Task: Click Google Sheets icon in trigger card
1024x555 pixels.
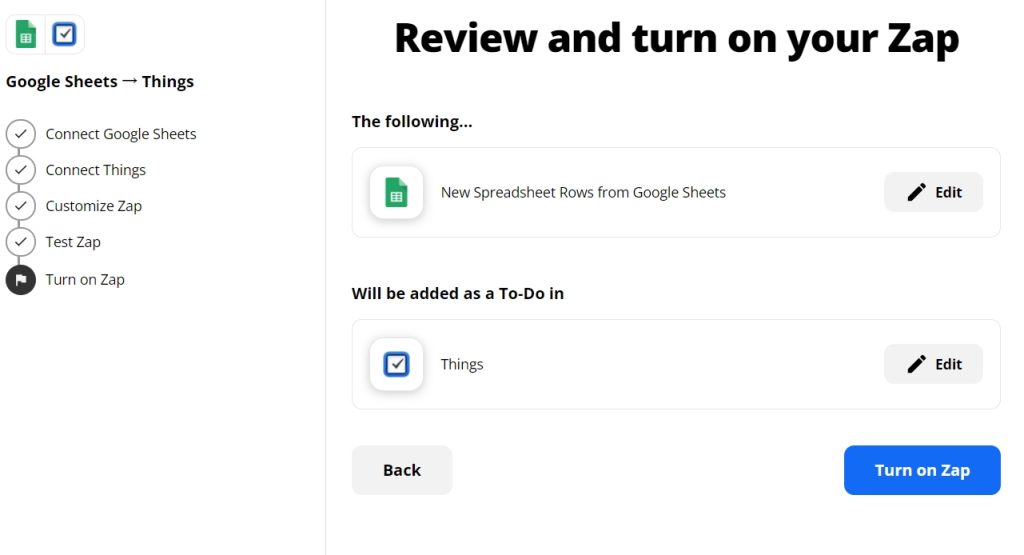Action: (x=396, y=192)
